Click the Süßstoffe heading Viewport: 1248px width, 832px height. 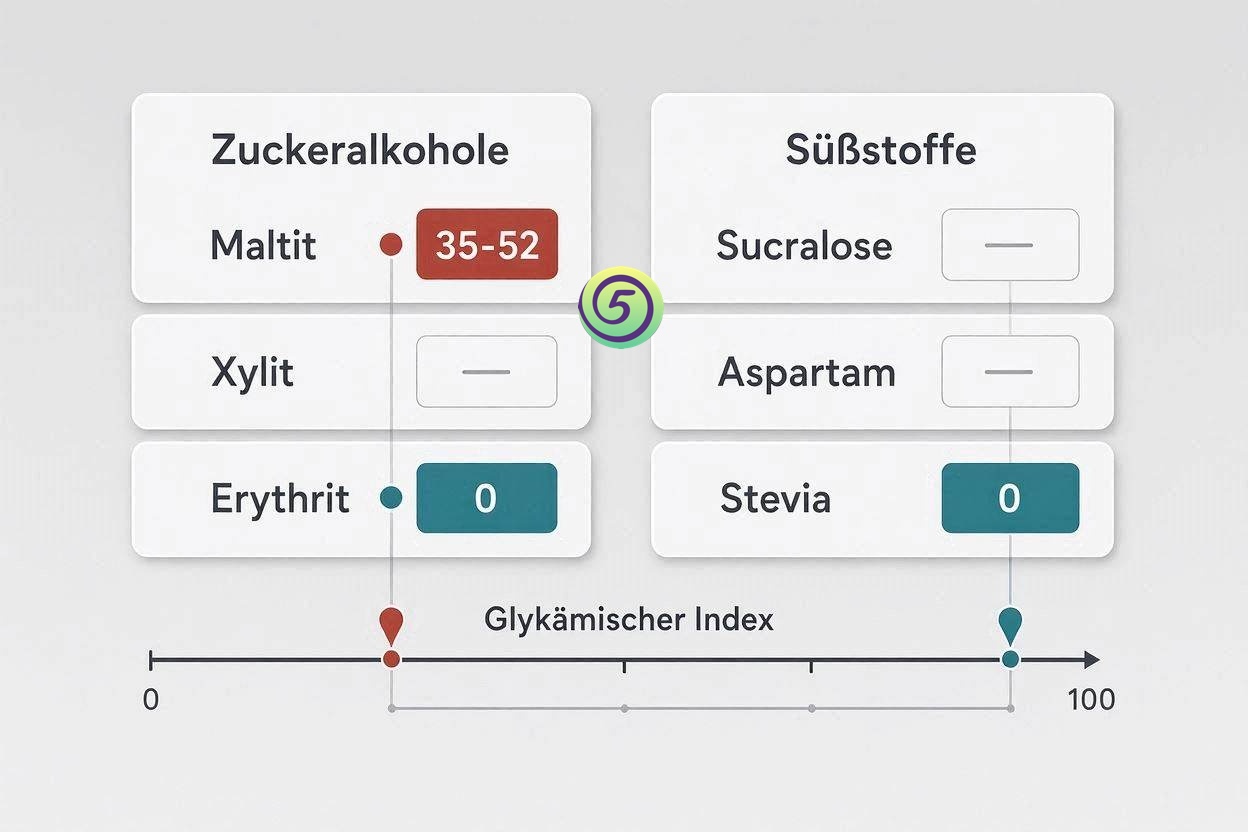(881, 150)
